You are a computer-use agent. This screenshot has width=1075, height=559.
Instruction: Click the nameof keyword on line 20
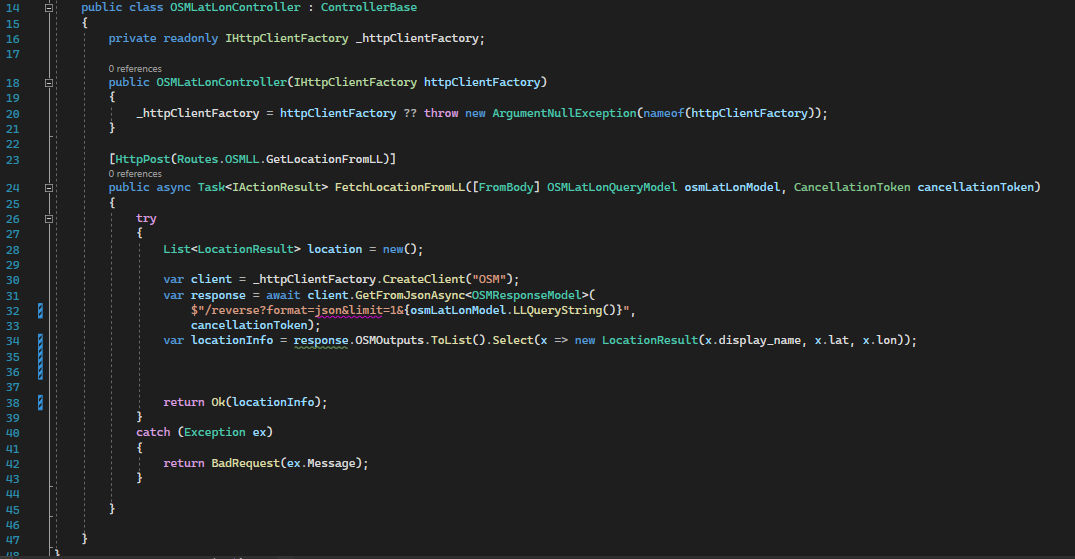tap(664, 113)
